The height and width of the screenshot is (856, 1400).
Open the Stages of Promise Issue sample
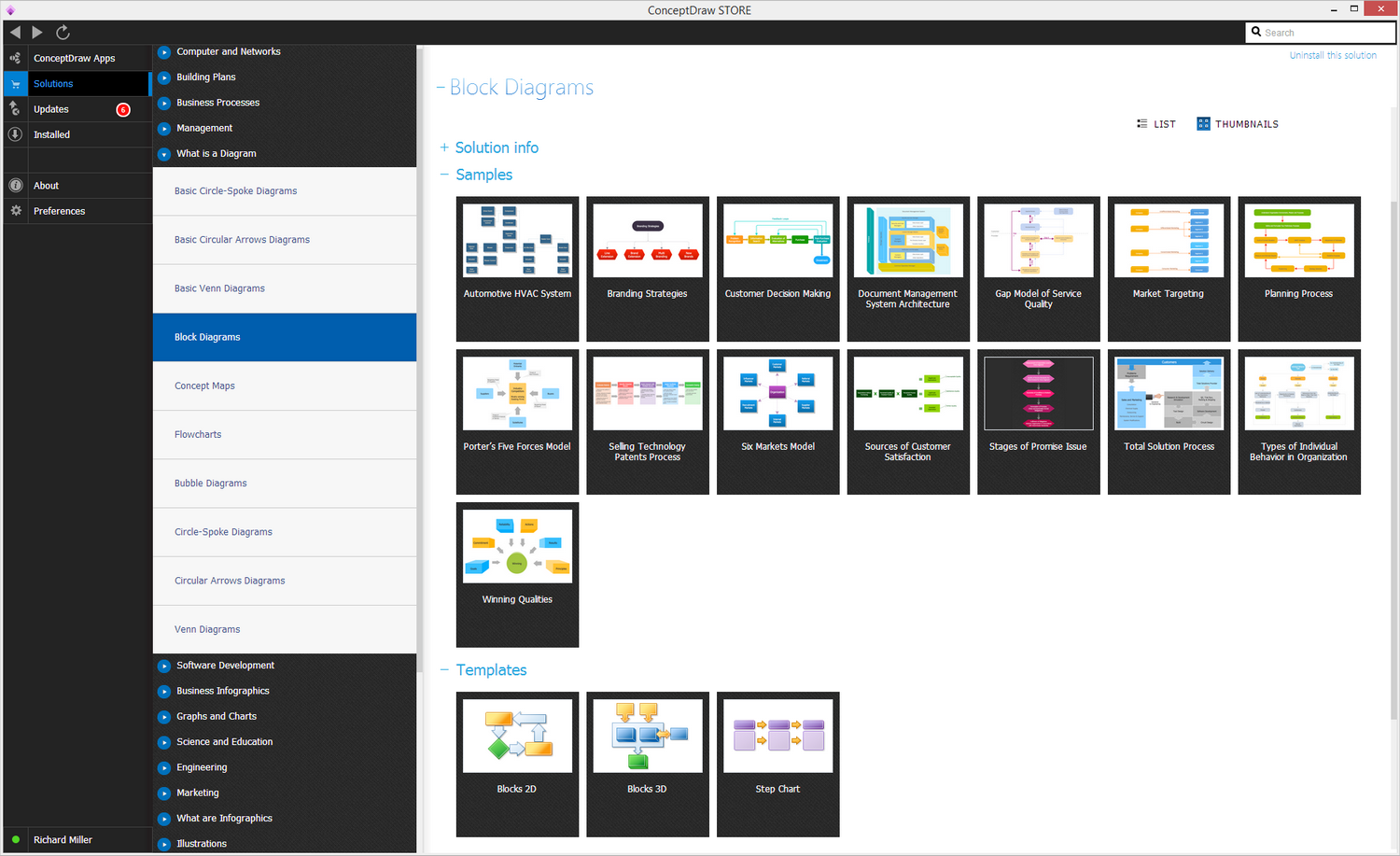1039,422
